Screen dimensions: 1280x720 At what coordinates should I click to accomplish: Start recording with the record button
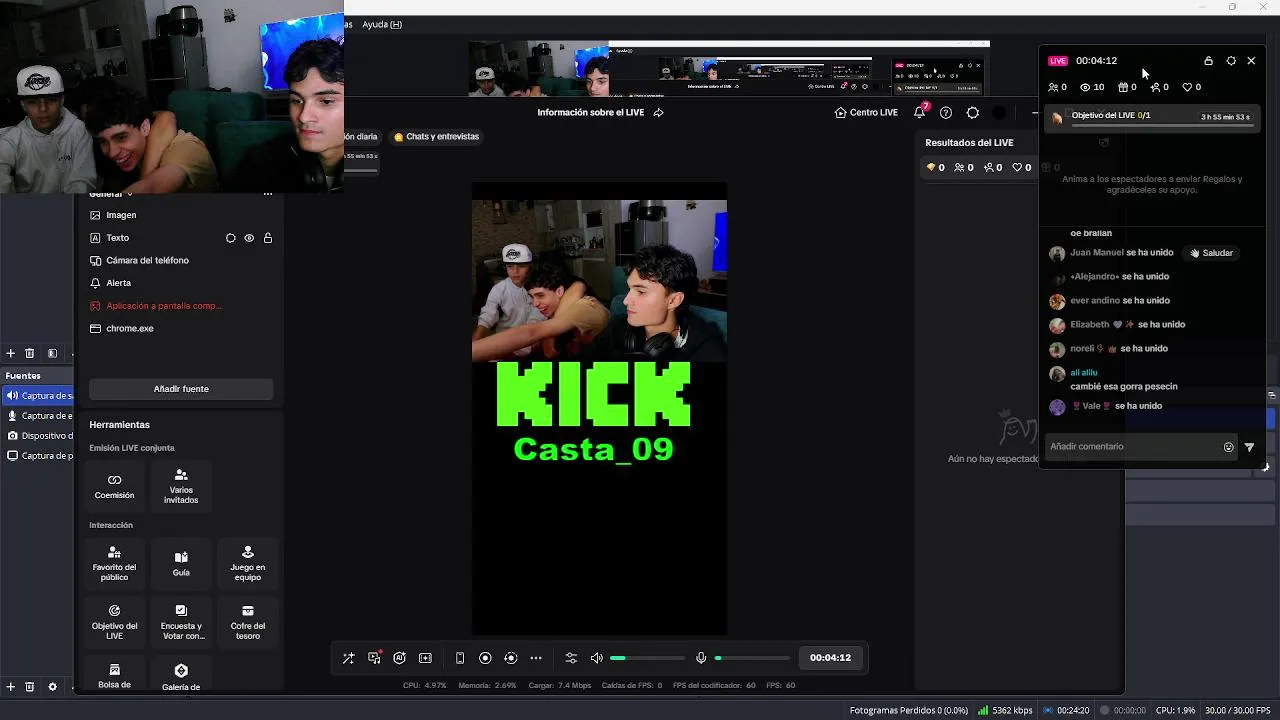tap(485, 658)
